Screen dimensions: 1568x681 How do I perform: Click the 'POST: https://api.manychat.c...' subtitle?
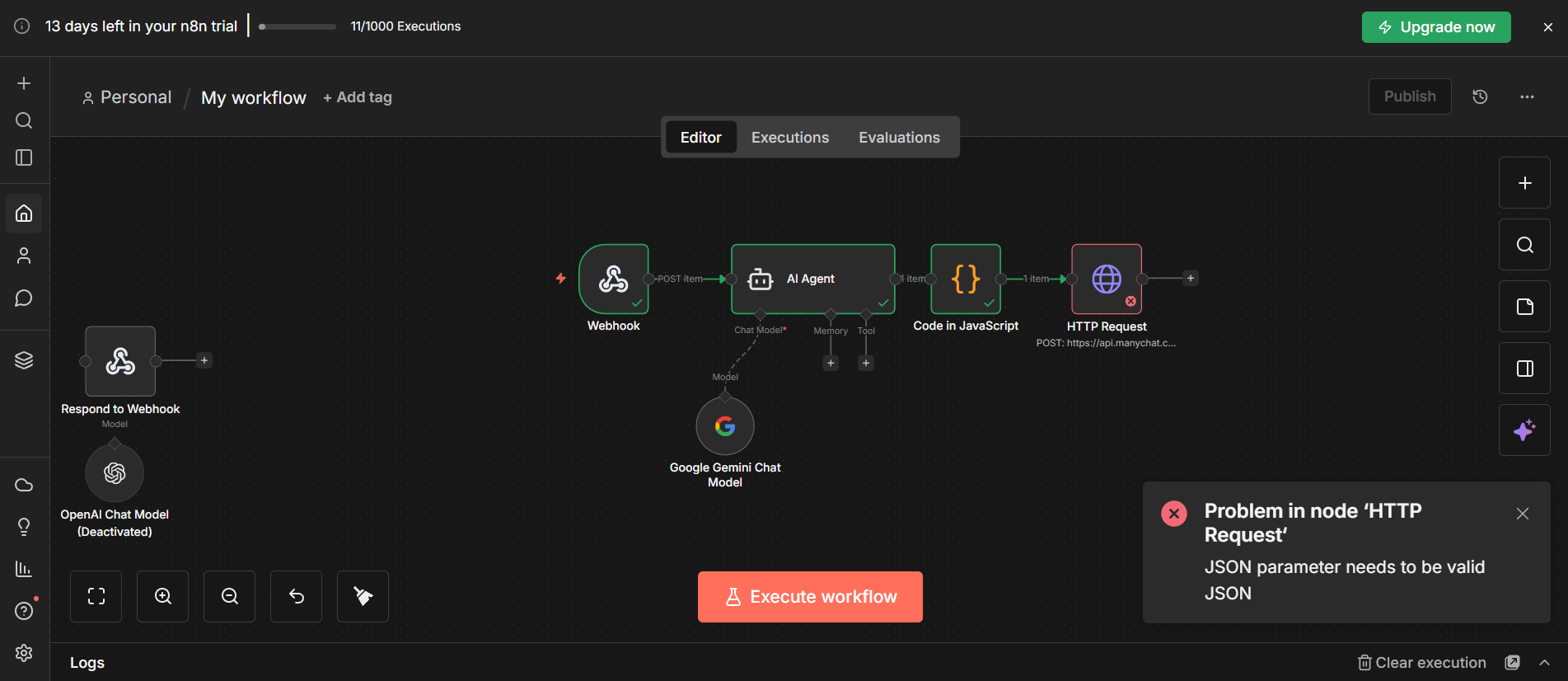pos(1107,343)
